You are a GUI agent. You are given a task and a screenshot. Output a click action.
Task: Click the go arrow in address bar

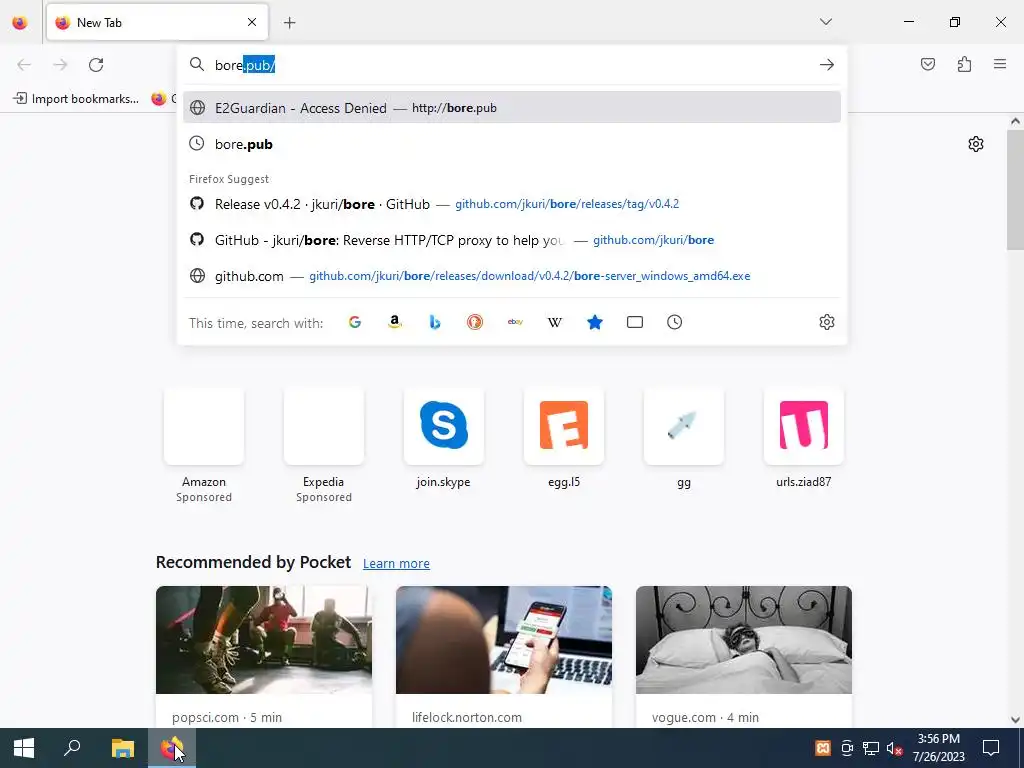pyautogui.click(x=827, y=65)
